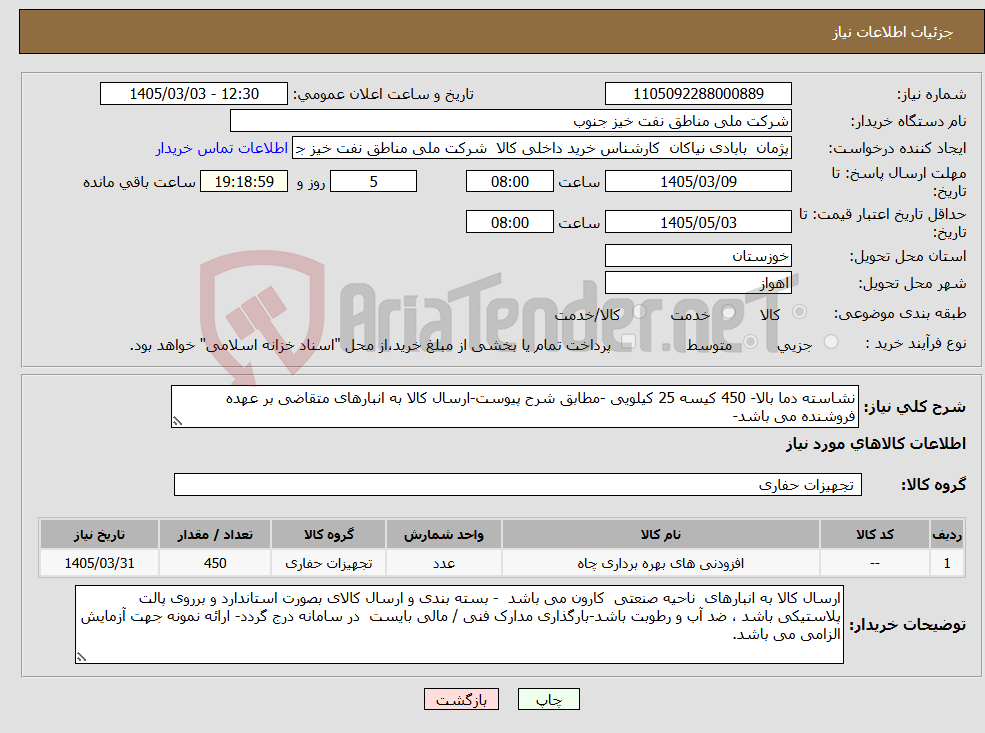Image resolution: width=985 pixels, height=733 pixels.
Task: Click the goods group field تجهیزات حفاری
Action: [x=518, y=484]
